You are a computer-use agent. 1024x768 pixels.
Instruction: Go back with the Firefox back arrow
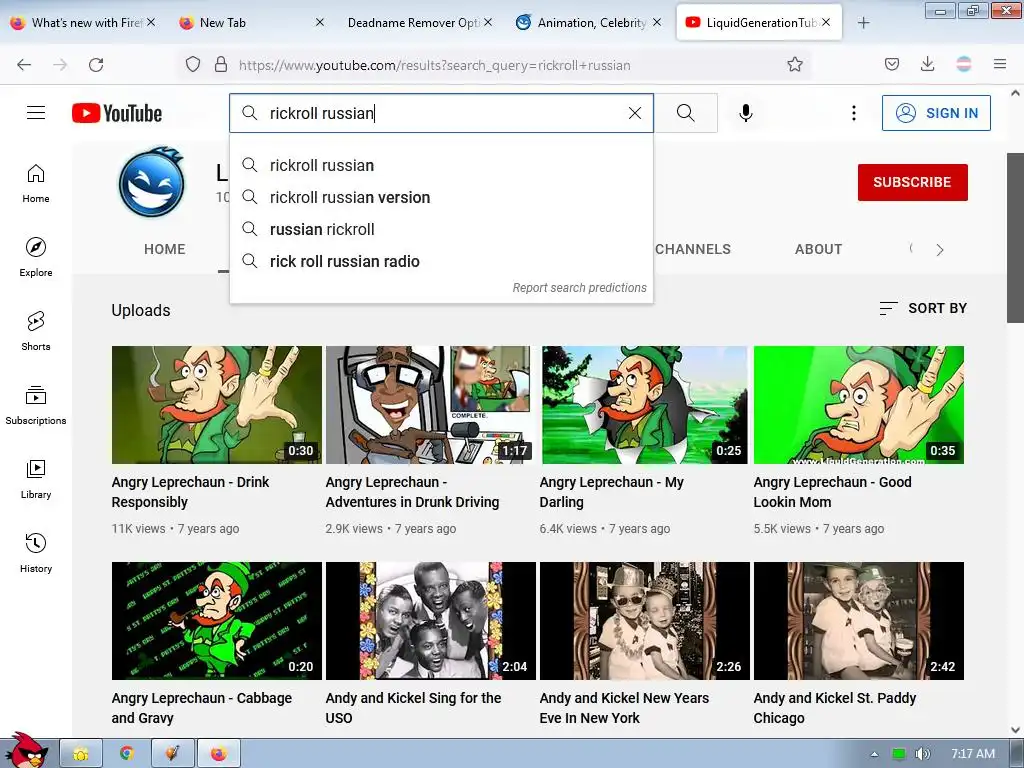[24, 65]
